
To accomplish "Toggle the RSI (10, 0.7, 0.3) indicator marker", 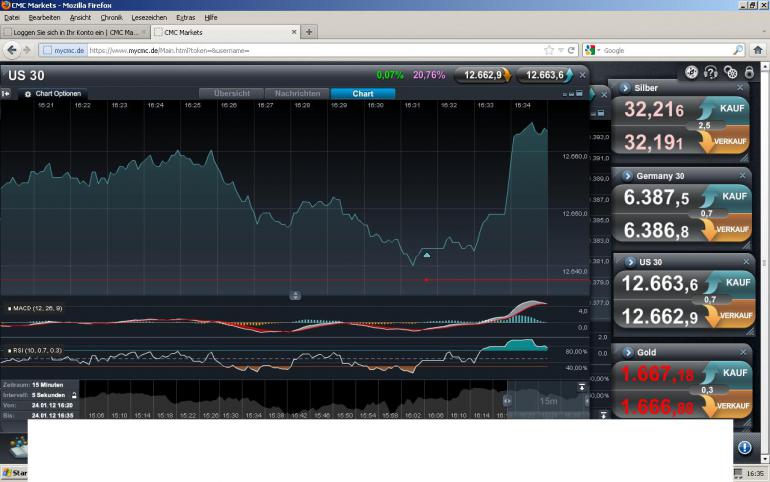I will [9, 350].
